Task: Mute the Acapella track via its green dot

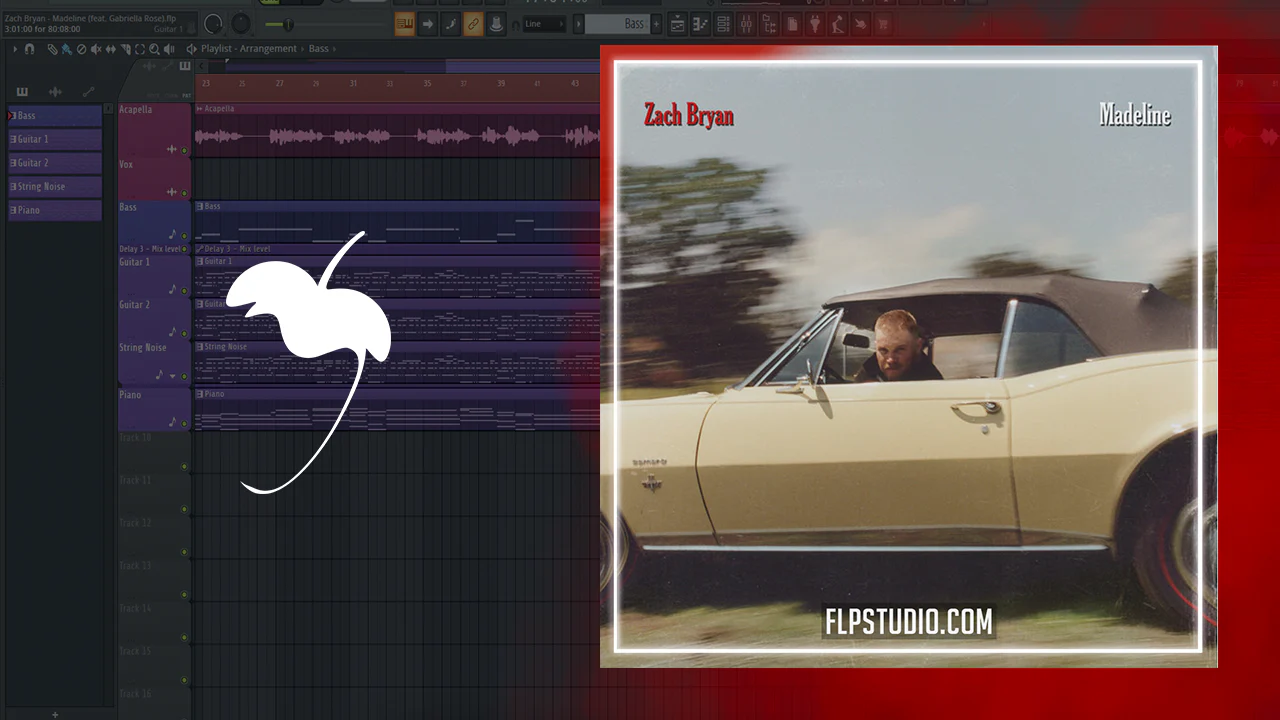Action: [184, 150]
